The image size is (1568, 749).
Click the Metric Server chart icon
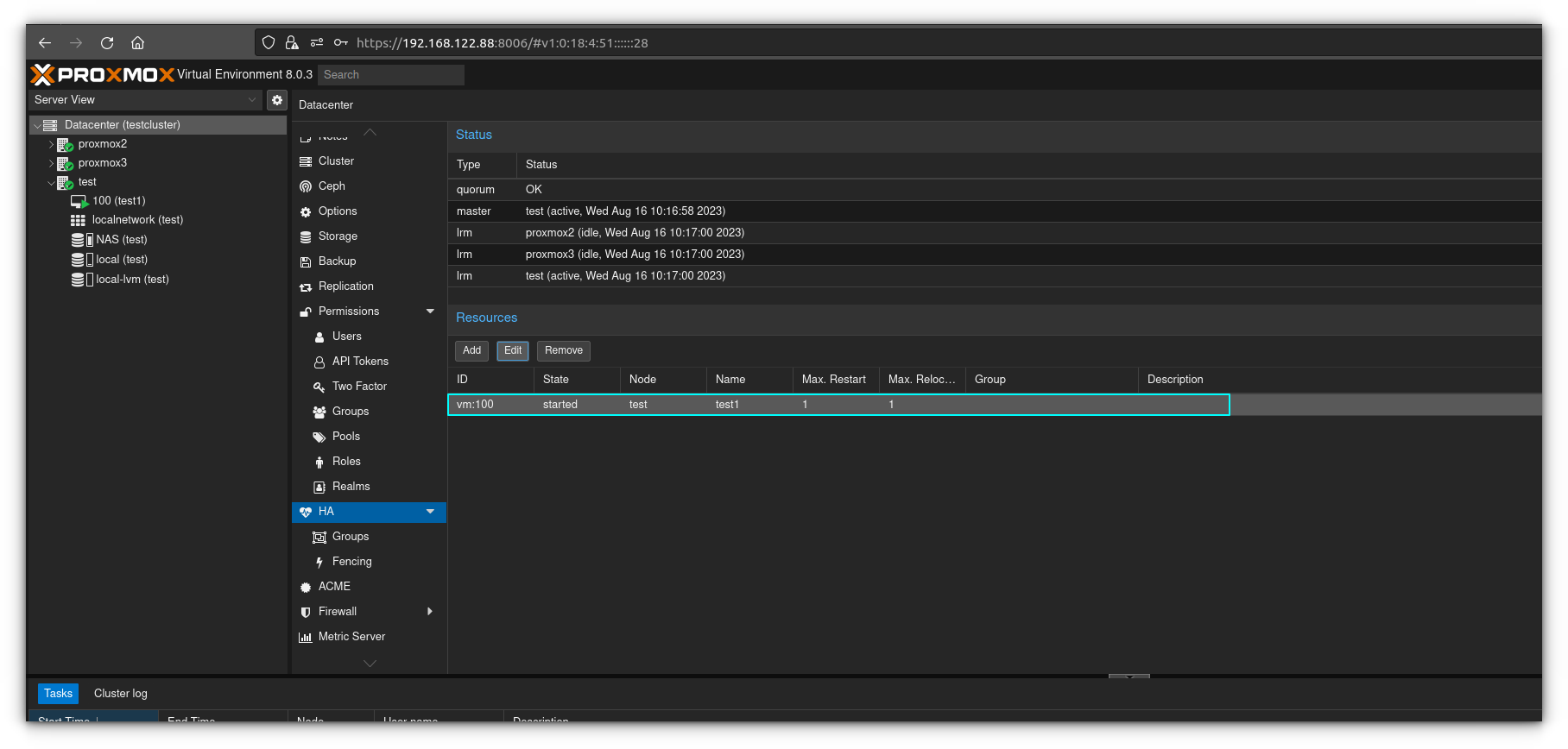tap(306, 637)
